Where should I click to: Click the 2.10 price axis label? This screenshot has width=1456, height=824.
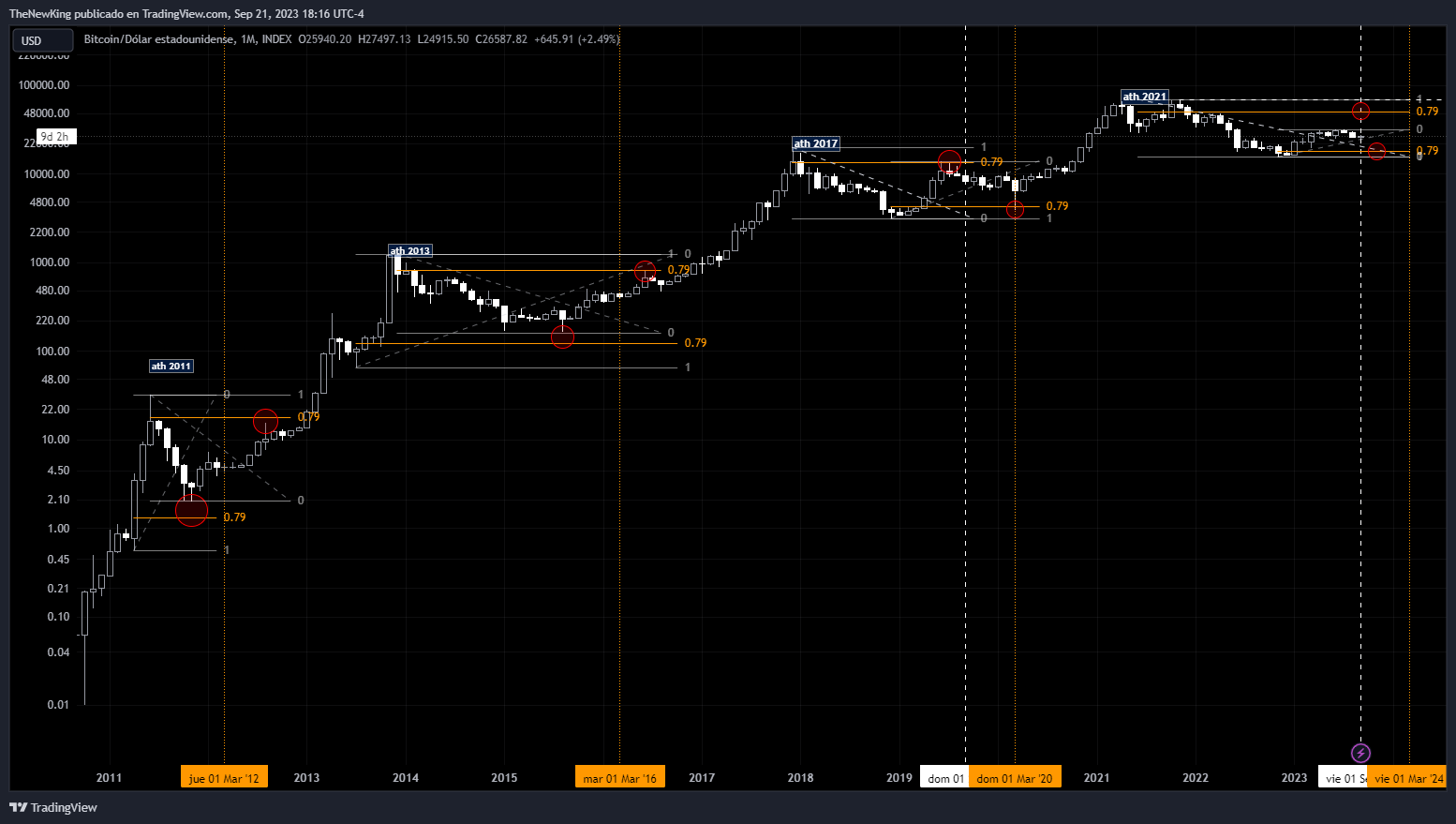(x=58, y=500)
